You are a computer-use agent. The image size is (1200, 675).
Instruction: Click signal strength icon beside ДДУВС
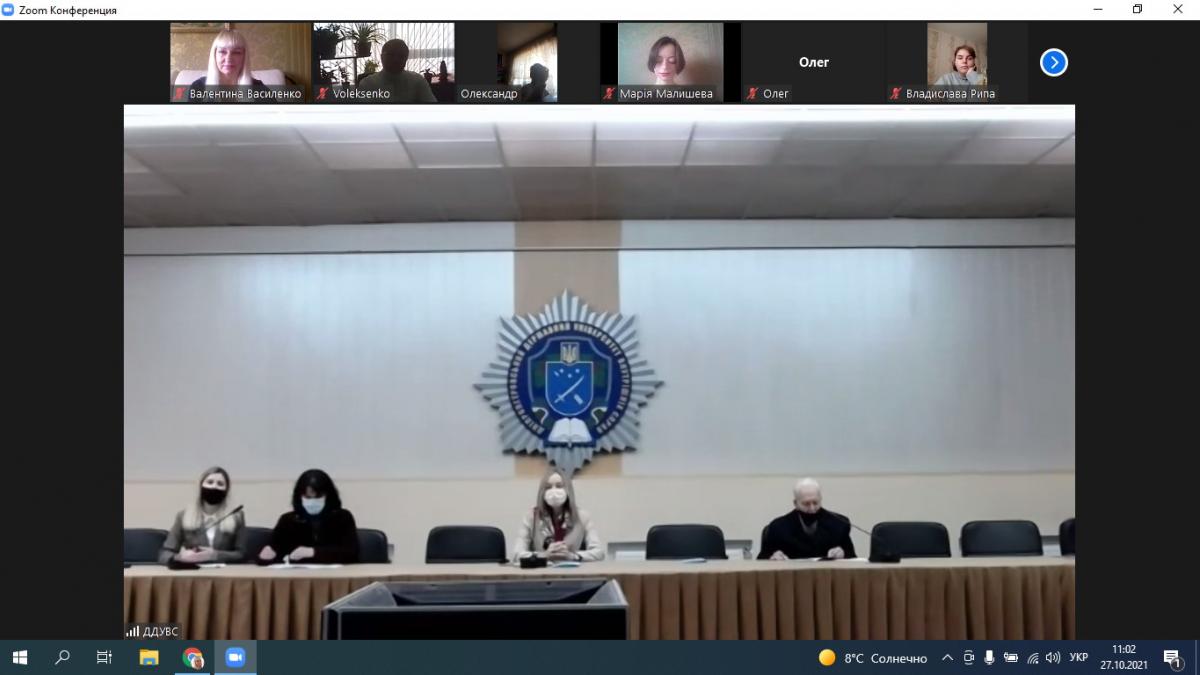(133, 631)
